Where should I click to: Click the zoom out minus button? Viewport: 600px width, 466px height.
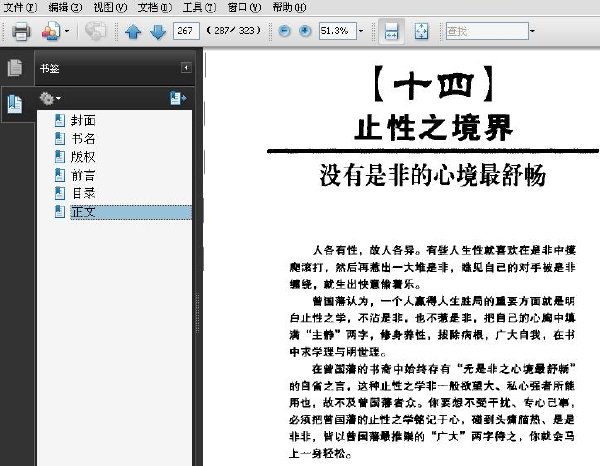click(284, 31)
